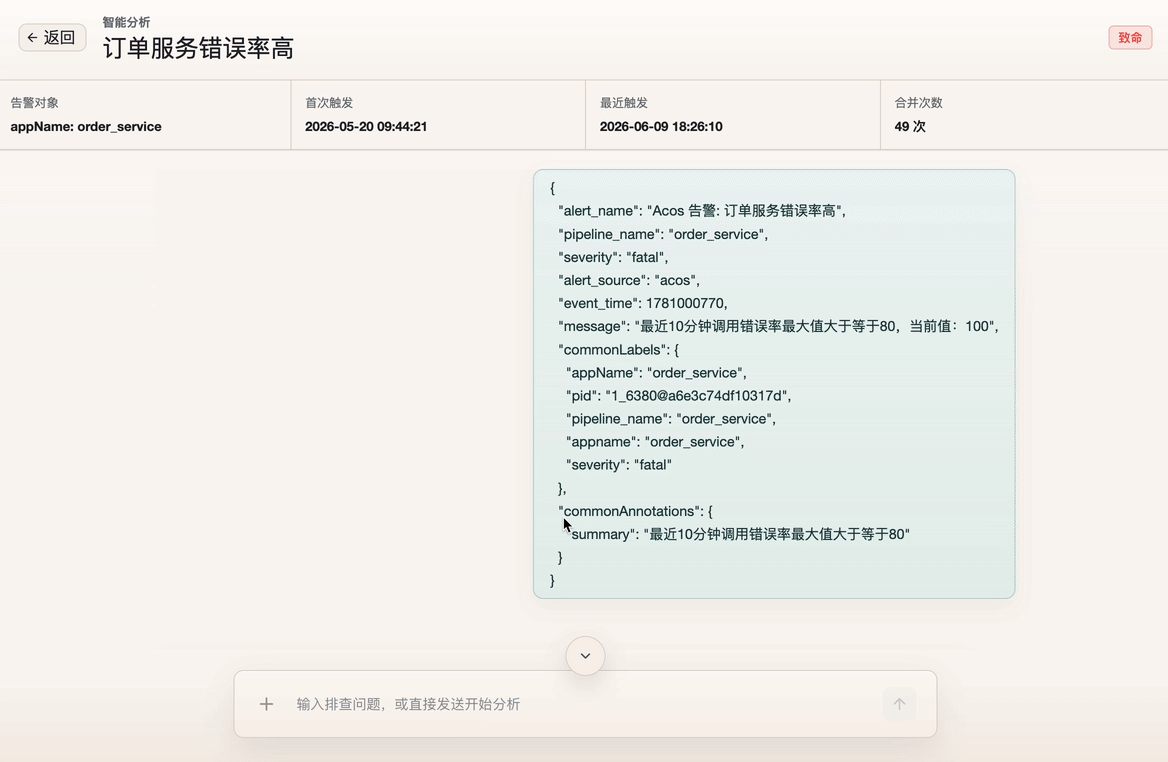Click the 最近触发 label
The height and width of the screenshot is (762, 1168).
(x=623, y=103)
